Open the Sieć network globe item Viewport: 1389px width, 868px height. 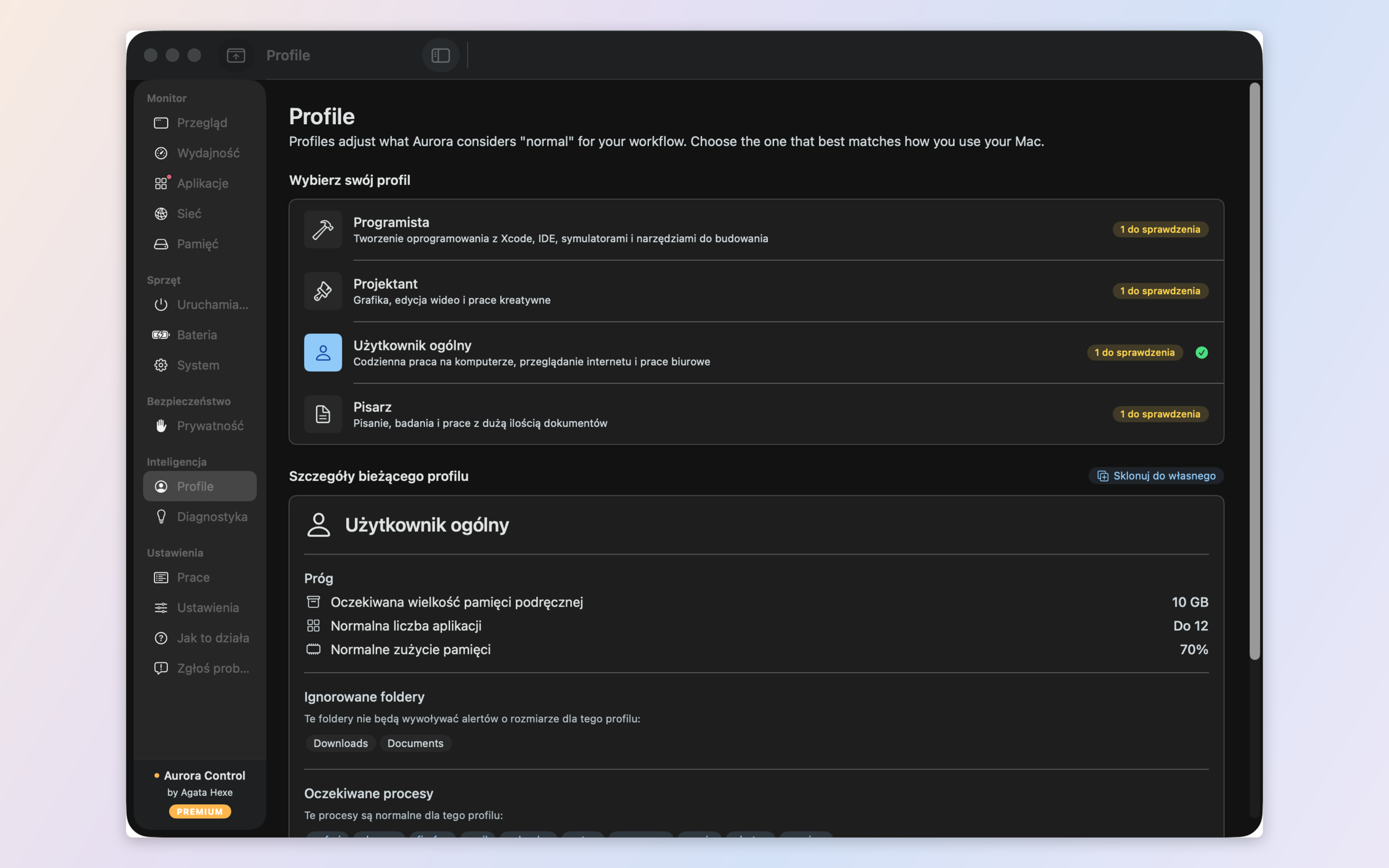tap(200, 214)
